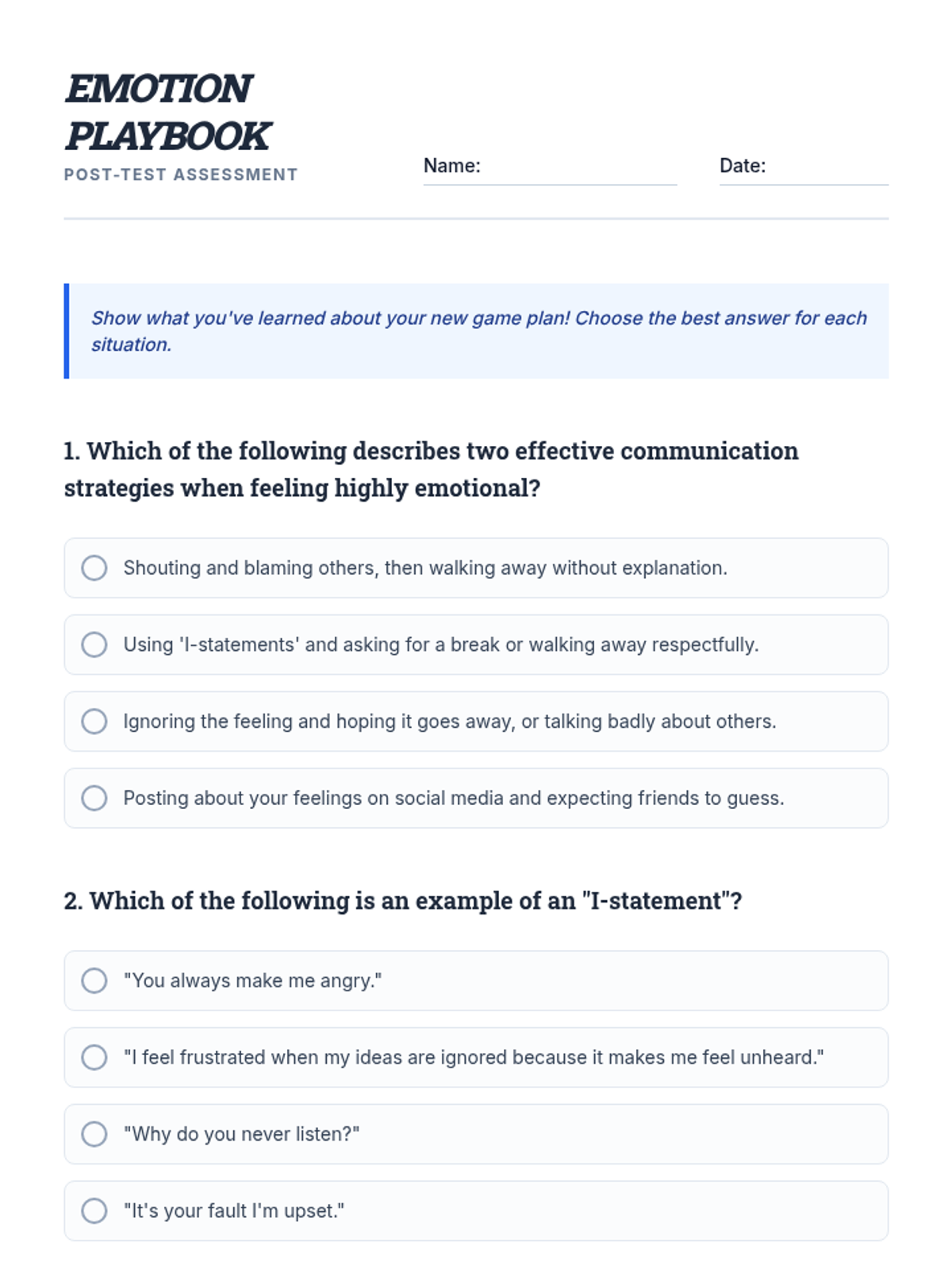The height and width of the screenshot is (1270, 952).
Task: Choose the "I feel frustrated" radio answer
Action: [x=94, y=1057]
